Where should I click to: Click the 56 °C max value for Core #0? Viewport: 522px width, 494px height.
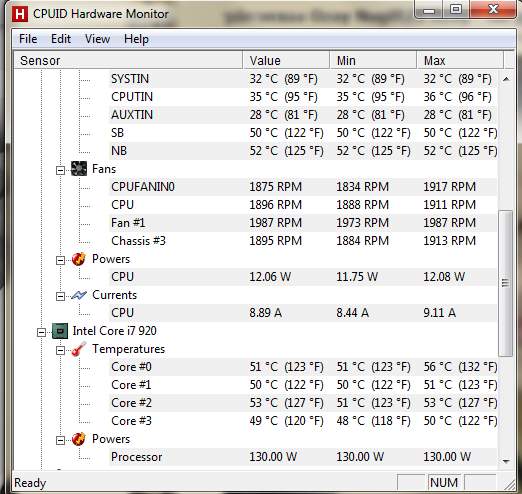460,367
